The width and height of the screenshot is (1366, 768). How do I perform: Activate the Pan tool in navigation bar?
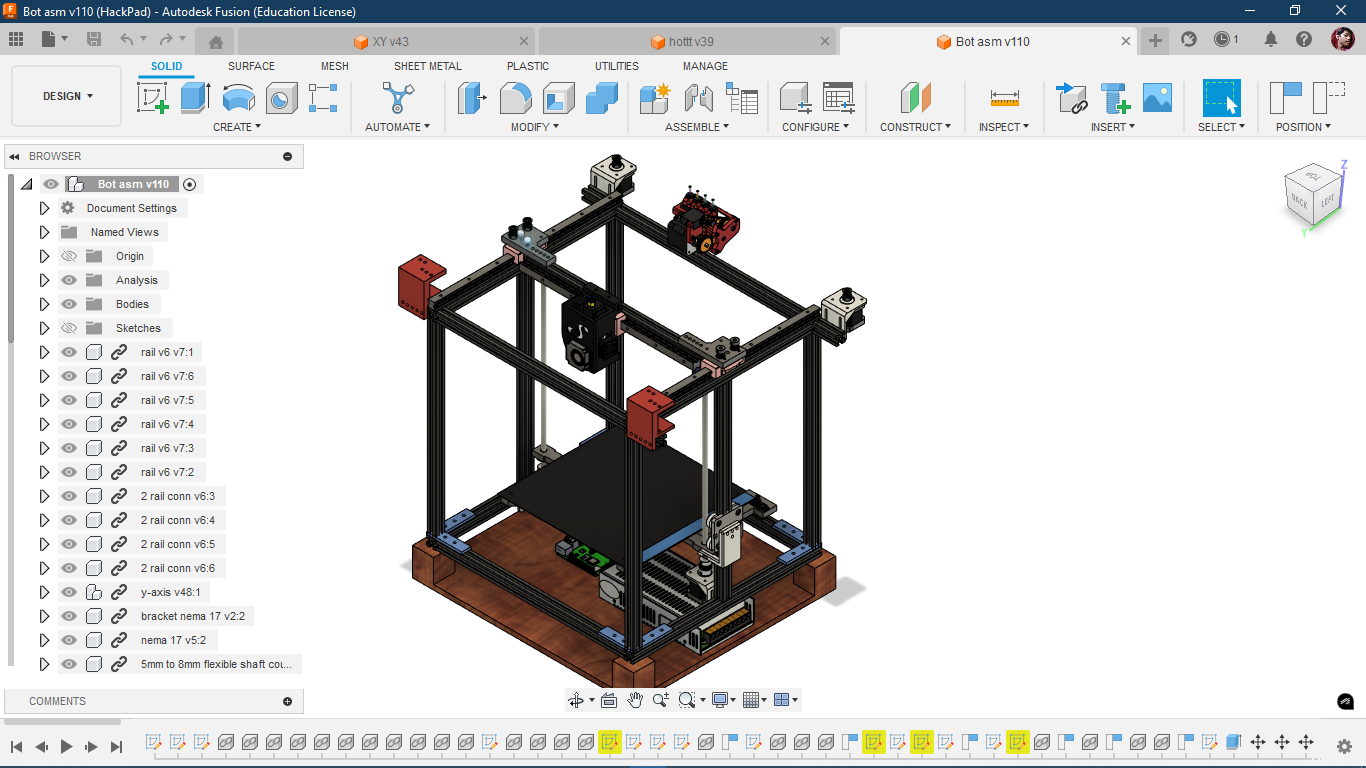coord(634,699)
